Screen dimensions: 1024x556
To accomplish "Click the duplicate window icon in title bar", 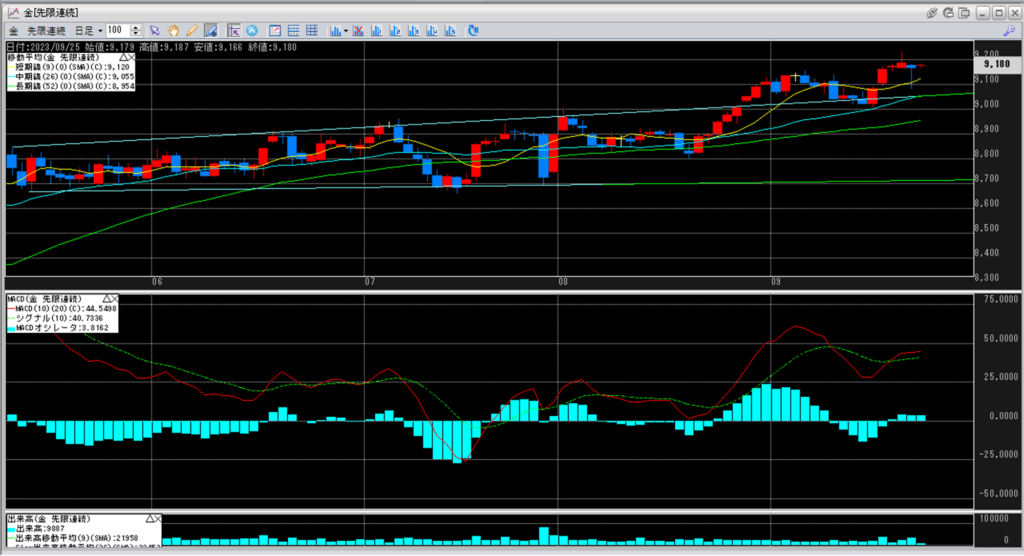I will pyautogui.click(x=964, y=12).
